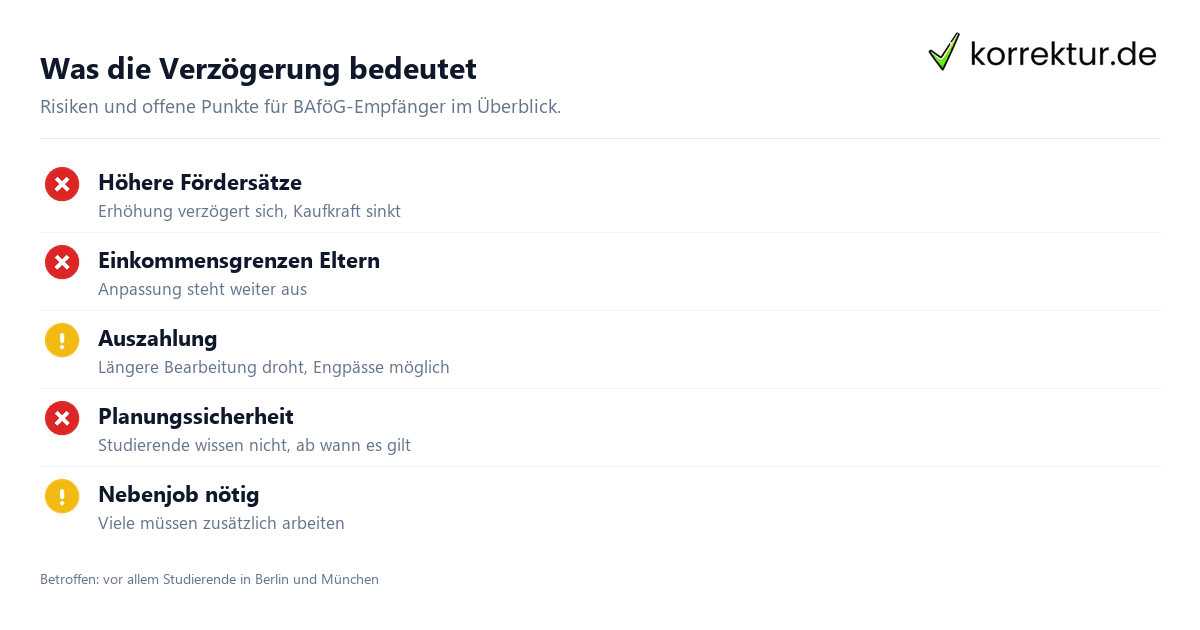This screenshot has height=630, width=1200.
Task: Click the footnote about Berlin und München
Action: tap(209, 579)
